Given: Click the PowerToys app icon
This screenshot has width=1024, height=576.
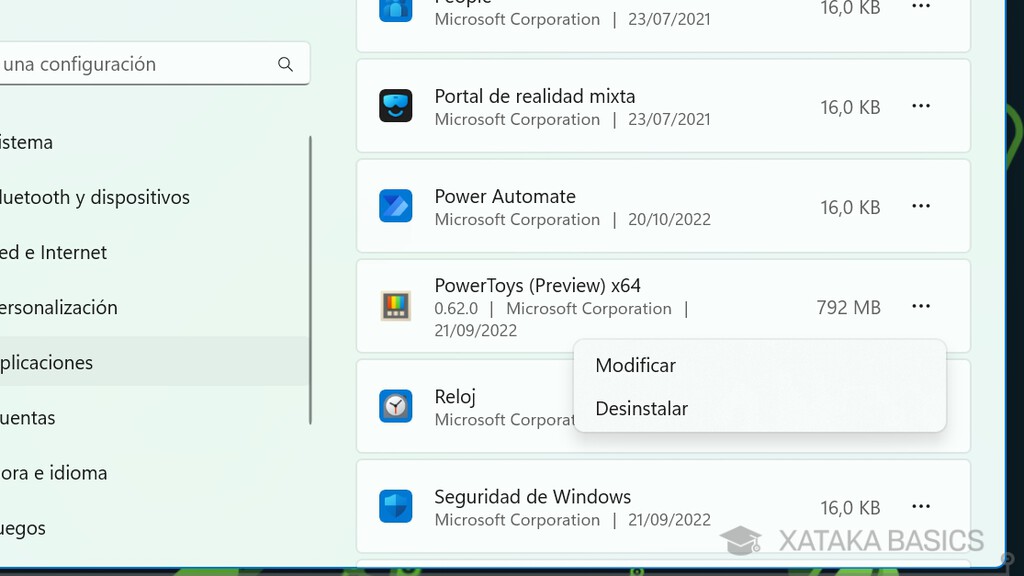Looking at the screenshot, I should coord(396,306).
